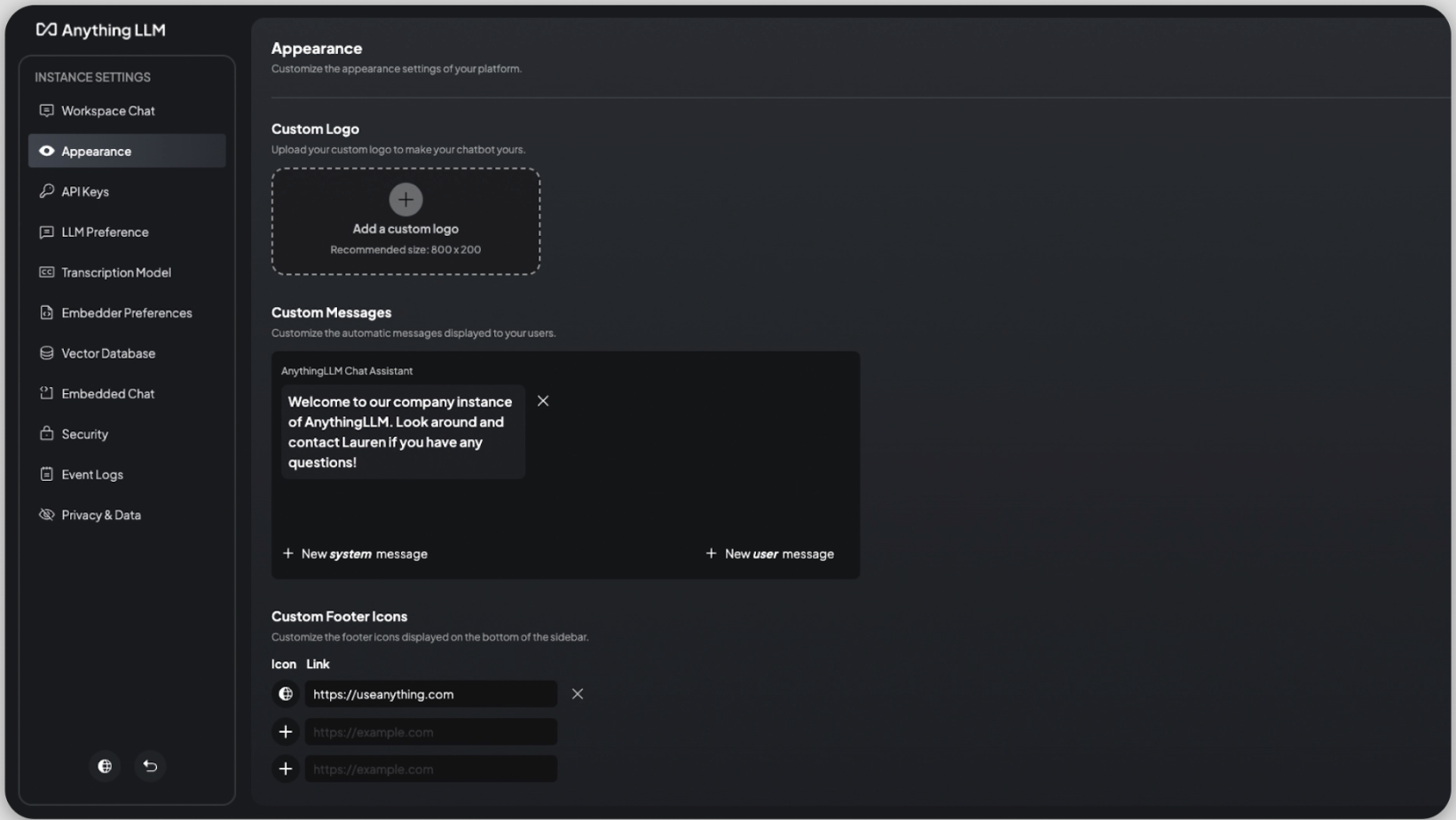Remove the useanything.com footer link
The height and width of the screenshot is (820, 1456).
pyautogui.click(x=578, y=694)
